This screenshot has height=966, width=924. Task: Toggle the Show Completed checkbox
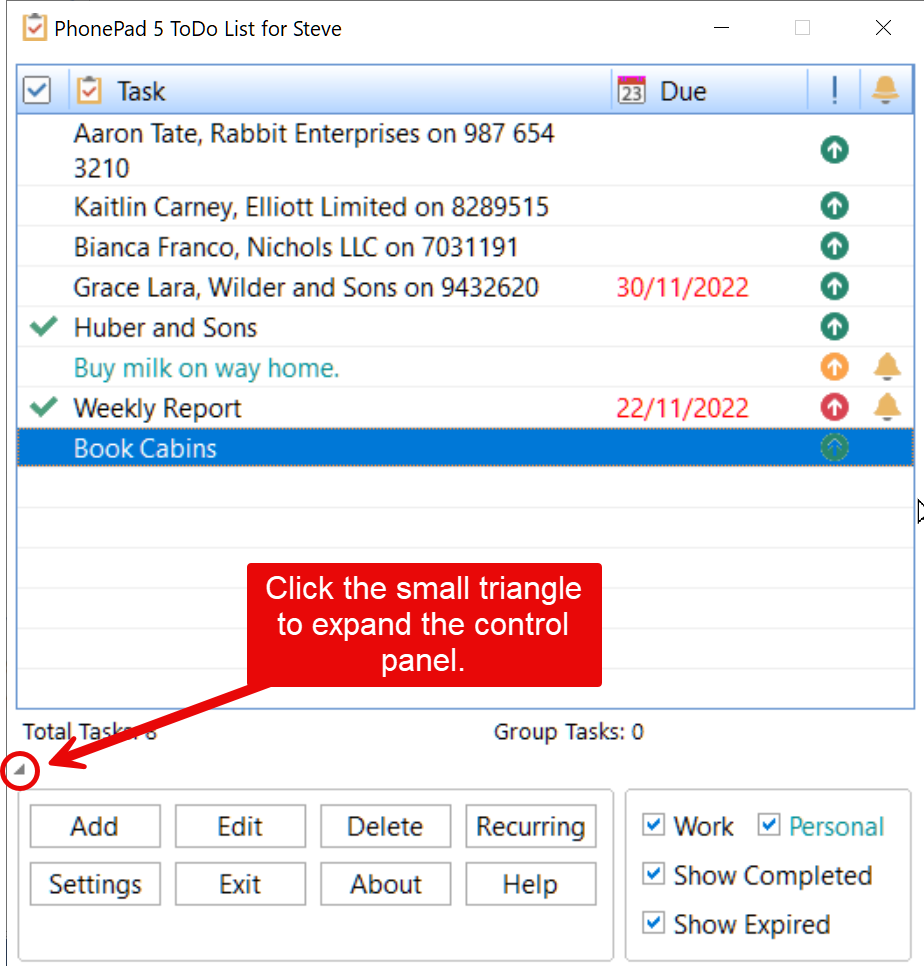[653, 874]
